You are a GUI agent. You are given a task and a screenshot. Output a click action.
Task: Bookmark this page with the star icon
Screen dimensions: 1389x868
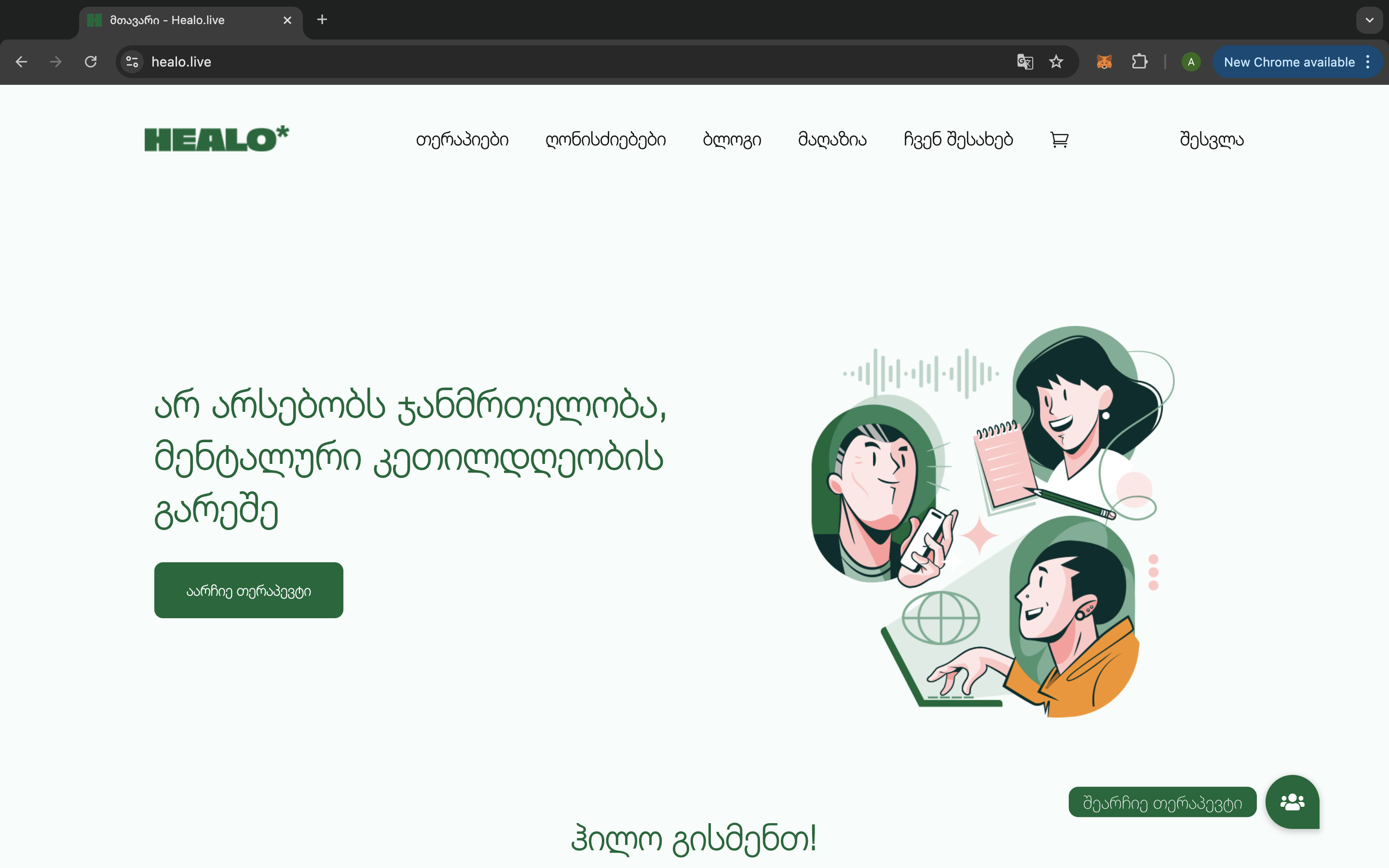[x=1056, y=62]
